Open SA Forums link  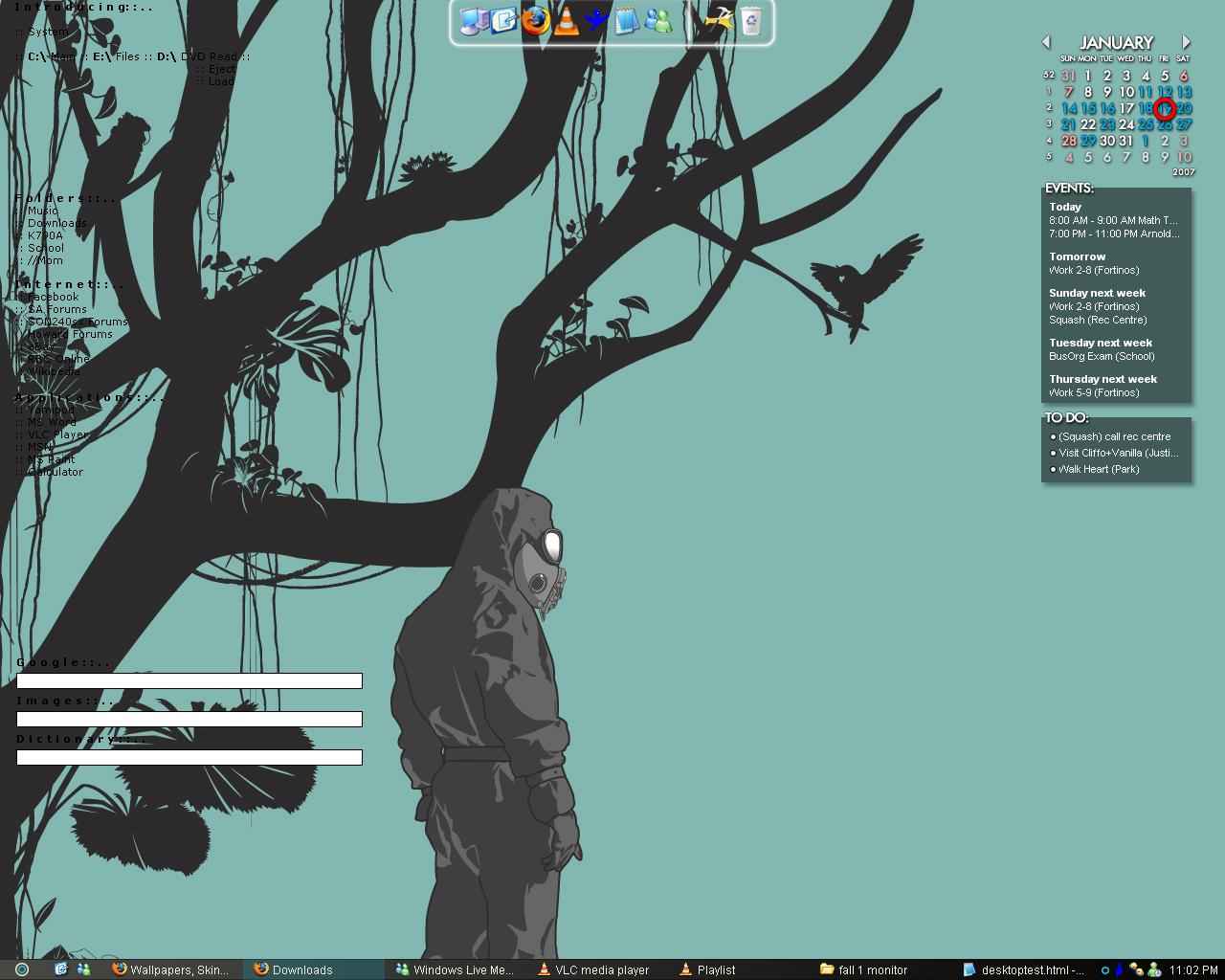[57, 309]
